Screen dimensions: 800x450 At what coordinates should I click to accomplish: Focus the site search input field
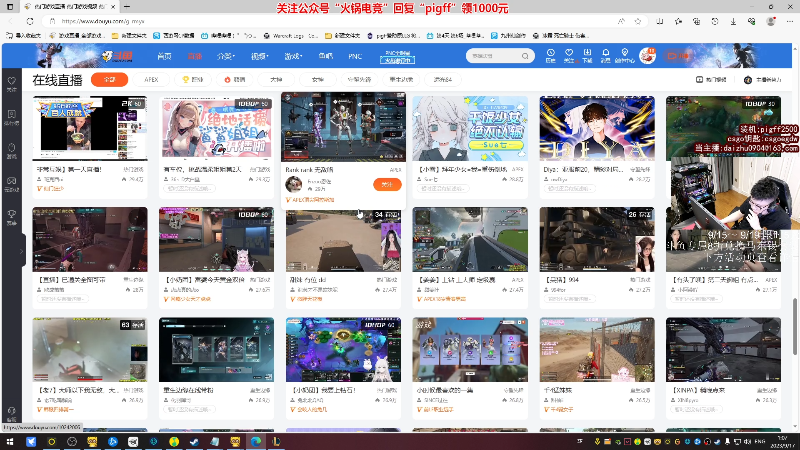[495, 56]
